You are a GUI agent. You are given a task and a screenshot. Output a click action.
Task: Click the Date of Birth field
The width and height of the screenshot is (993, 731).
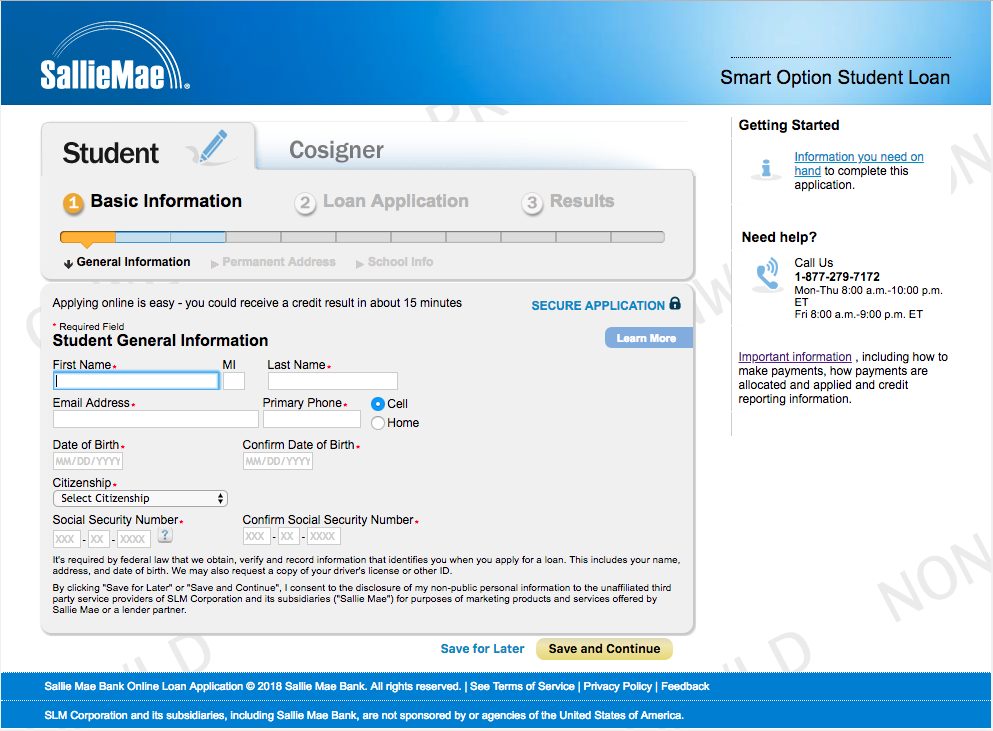[88, 461]
